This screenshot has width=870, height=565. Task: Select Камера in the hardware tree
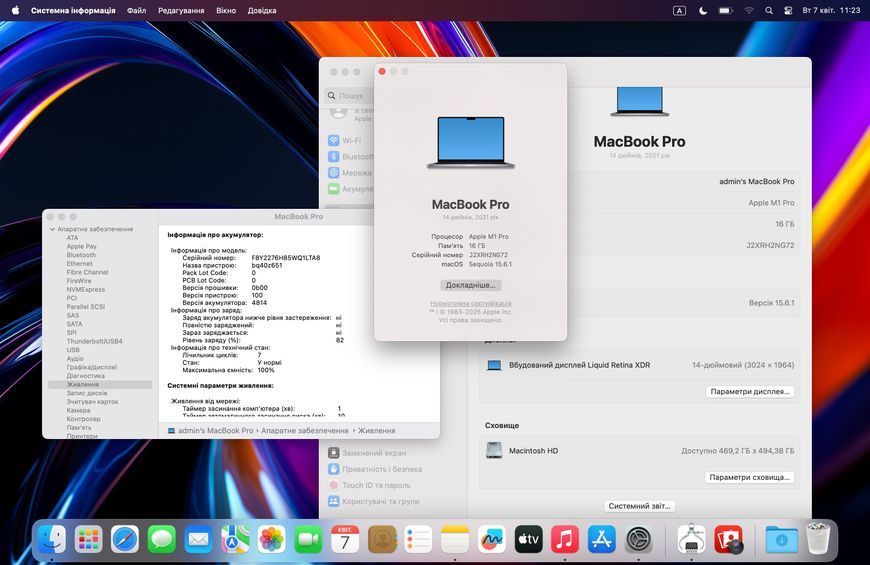coord(78,410)
